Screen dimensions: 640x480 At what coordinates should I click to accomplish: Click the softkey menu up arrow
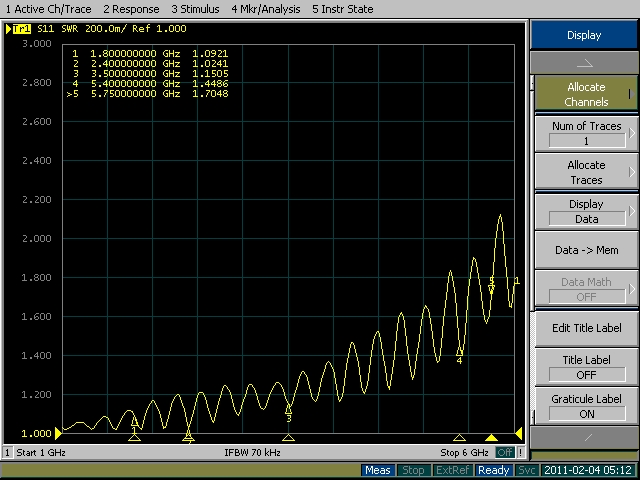tap(584, 63)
